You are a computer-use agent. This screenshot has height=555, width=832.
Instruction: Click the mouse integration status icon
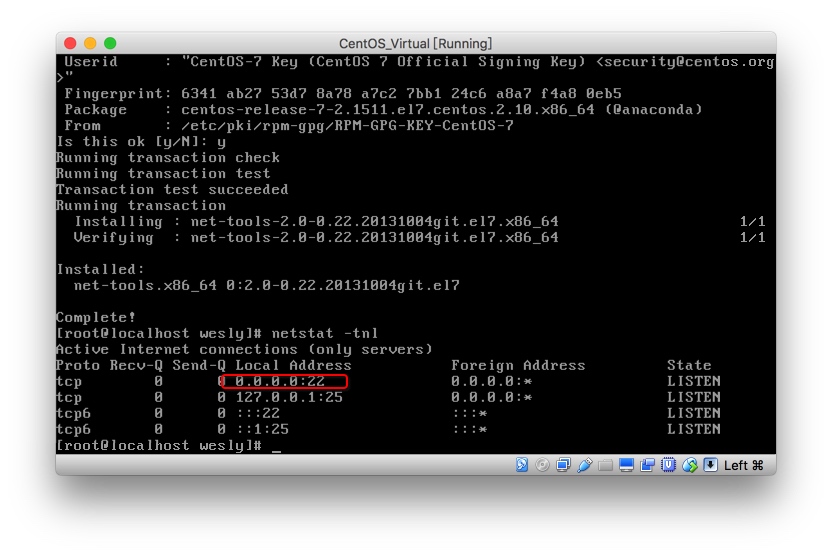point(690,465)
